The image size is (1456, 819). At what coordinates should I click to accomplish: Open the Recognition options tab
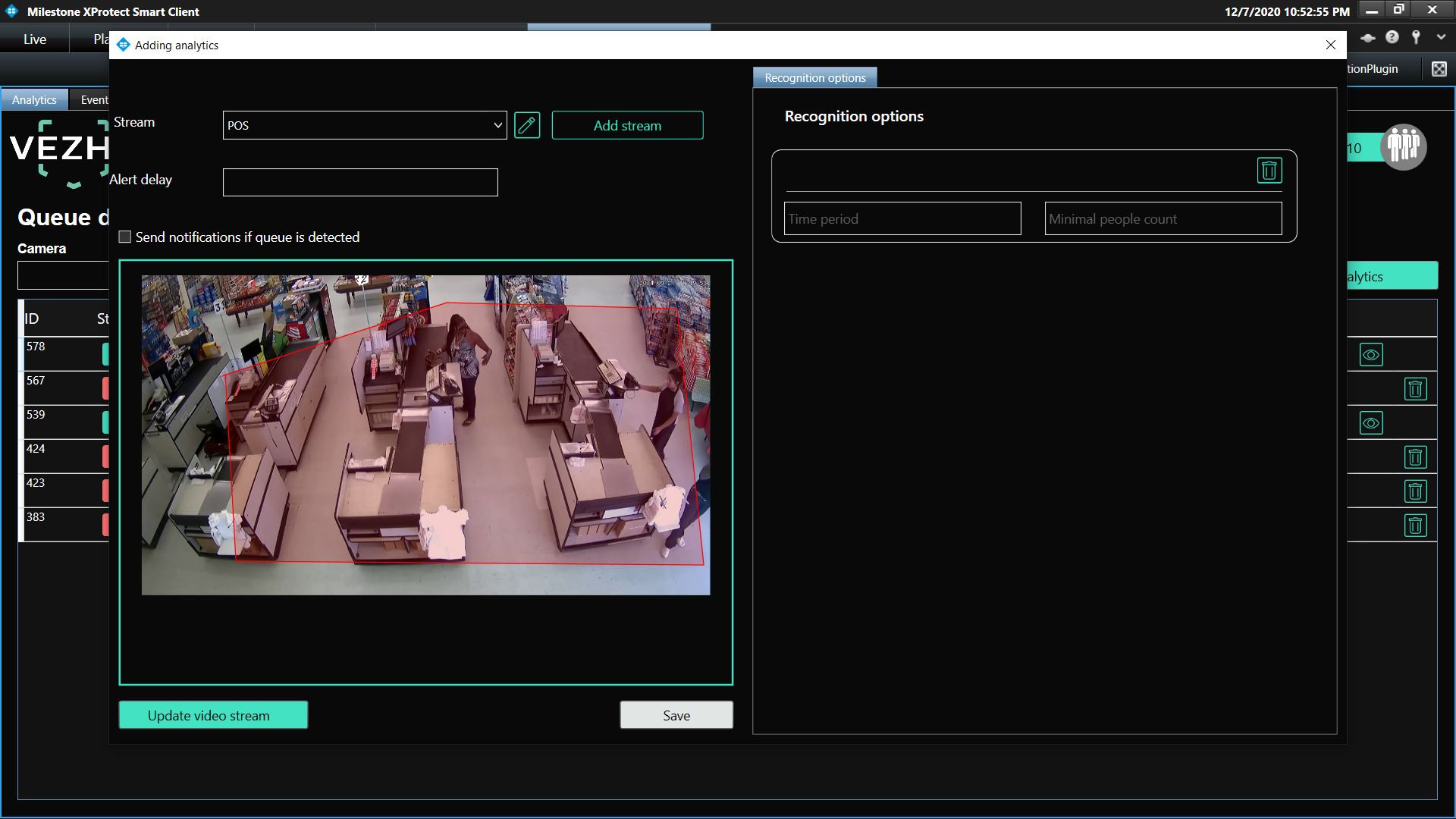pos(815,78)
